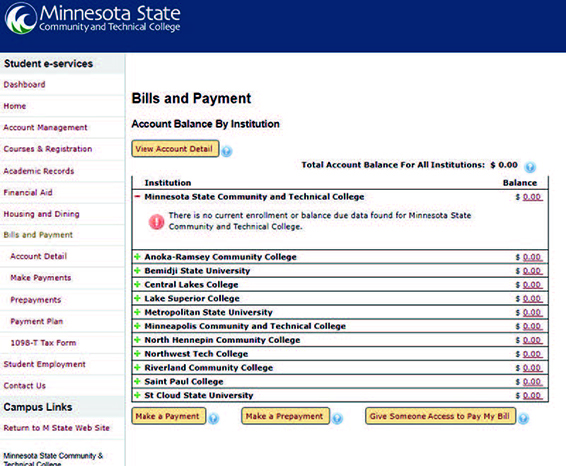Click Campus Links sidebar heading
Image resolution: width=566 pixels, height=466 pixels.
(x=38, y=407)
